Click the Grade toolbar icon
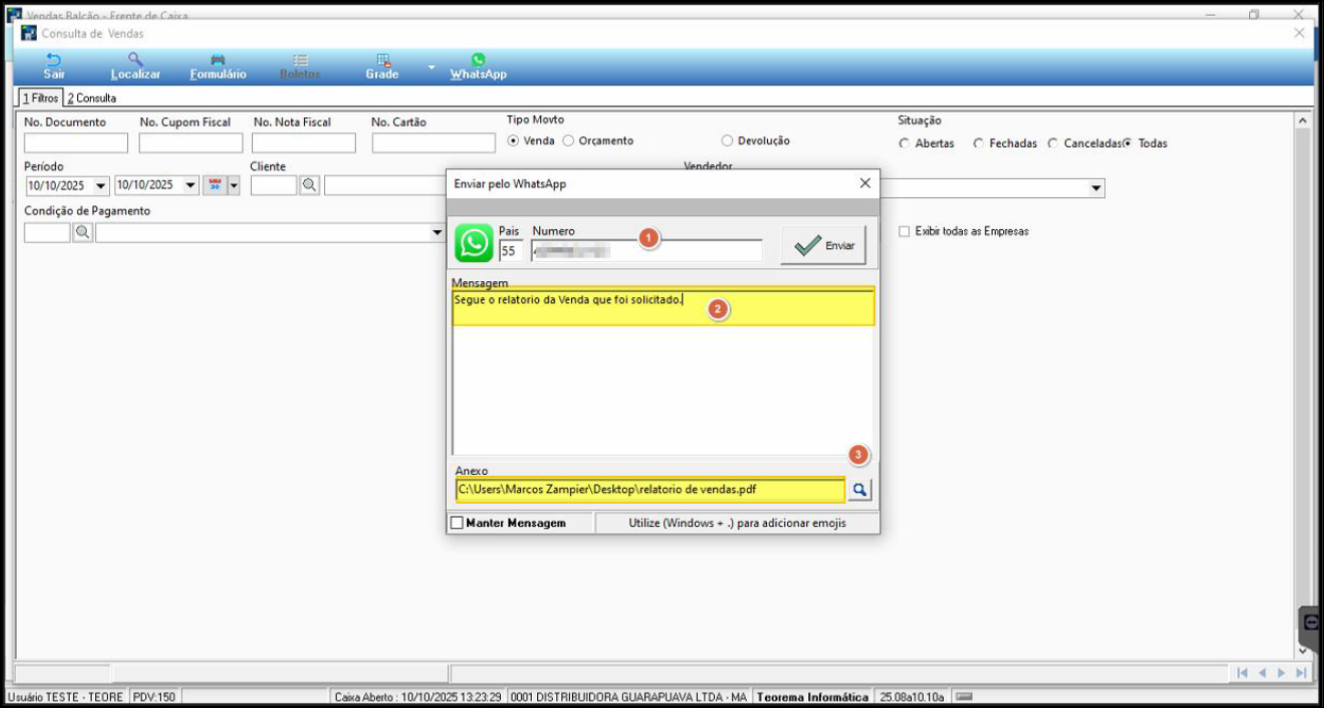Screen dimensions: 1324x708 [382, 61]
